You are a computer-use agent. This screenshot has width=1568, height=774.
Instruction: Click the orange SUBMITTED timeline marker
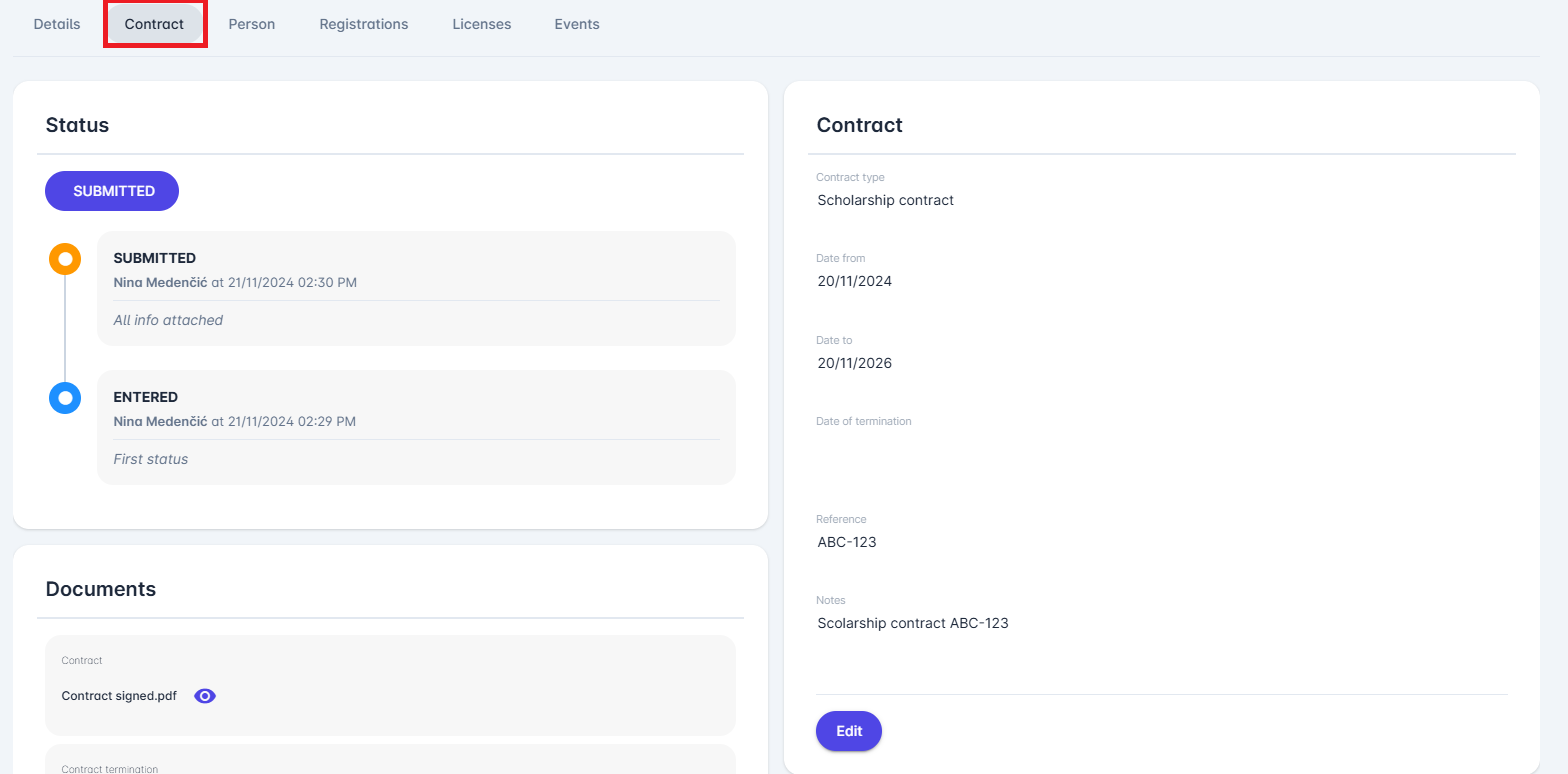tap(65, 259)
